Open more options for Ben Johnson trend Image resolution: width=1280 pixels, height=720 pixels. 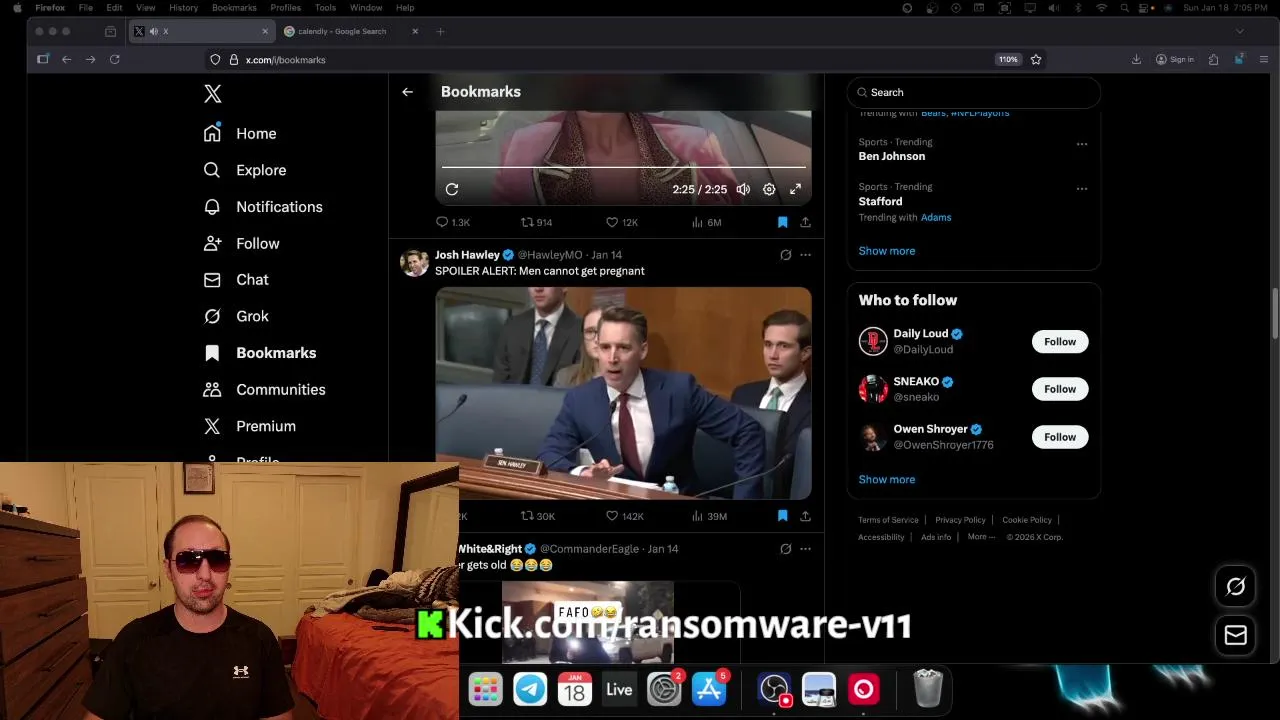click(x=1081, y=144)
